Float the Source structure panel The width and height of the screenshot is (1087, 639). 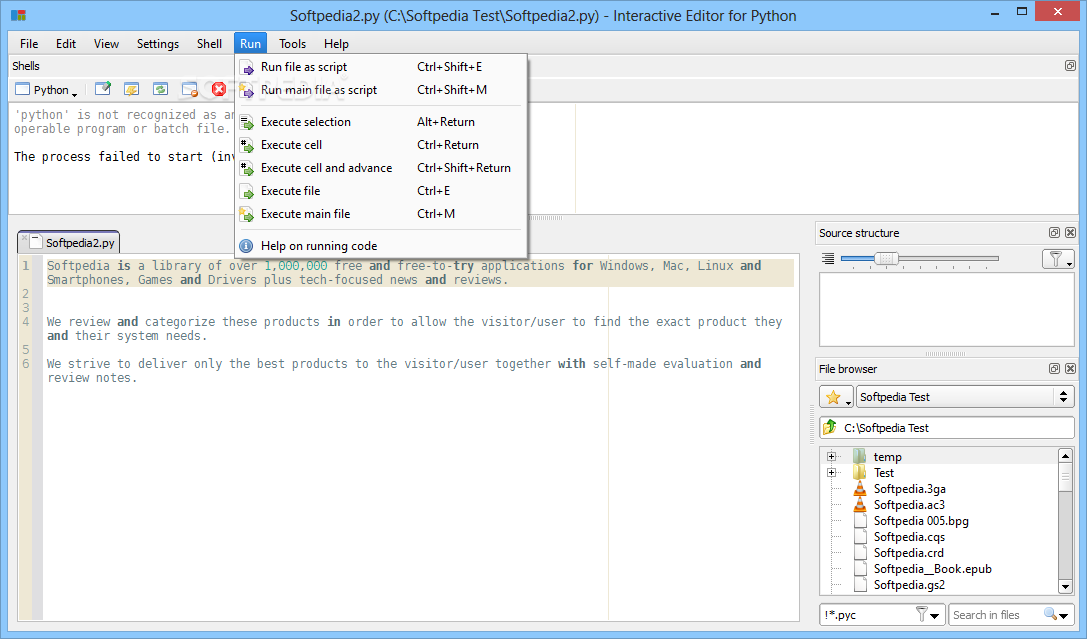point(1054,233)
